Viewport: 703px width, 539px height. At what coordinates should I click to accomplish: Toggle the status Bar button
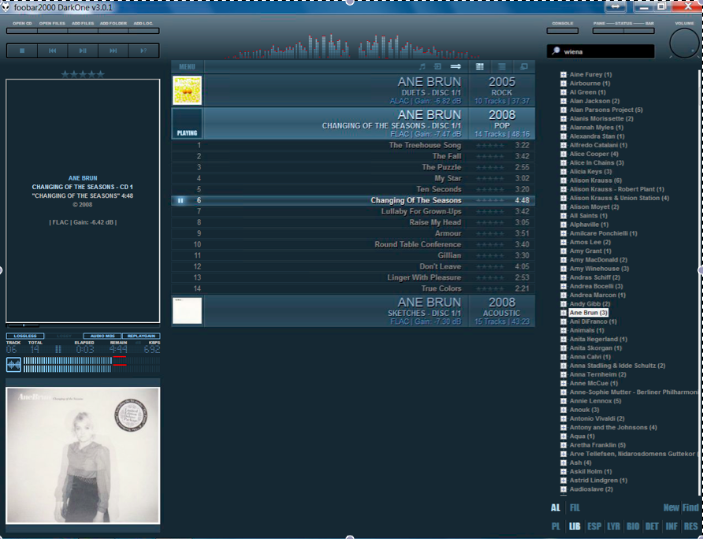pos(639,30)
